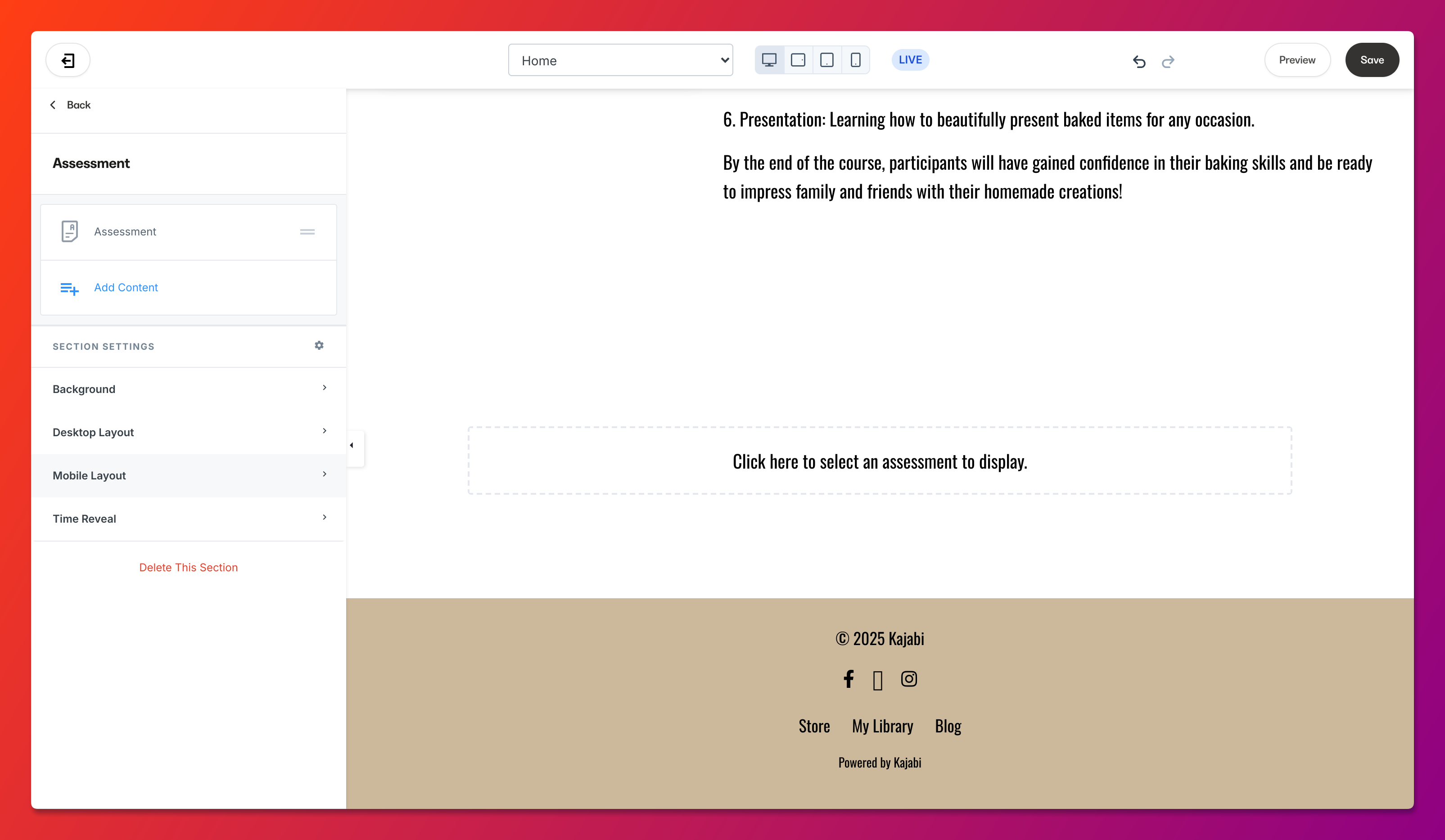Screen dimensions: 1445x840
Task: Click the LIVE status badge
Action: (x=910, y=59)
